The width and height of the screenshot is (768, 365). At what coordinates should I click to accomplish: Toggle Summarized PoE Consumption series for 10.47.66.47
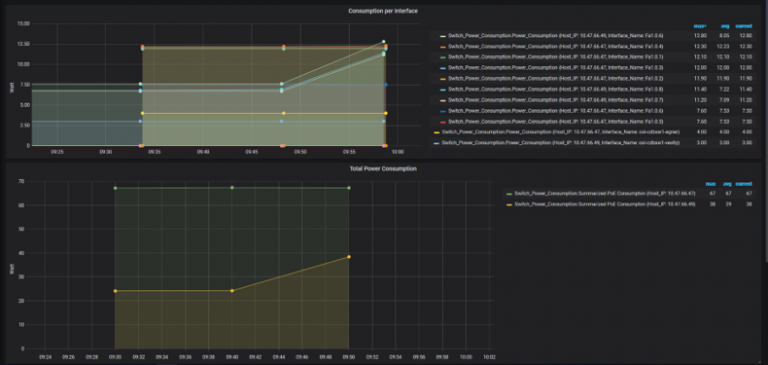pos(605,194)
